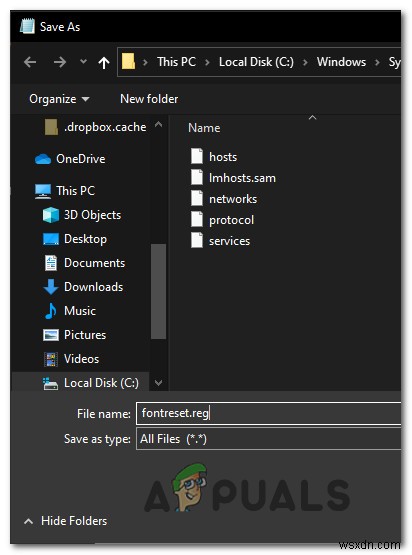Select Windows in the address path
412x555 pixels.
click(341, 62)
